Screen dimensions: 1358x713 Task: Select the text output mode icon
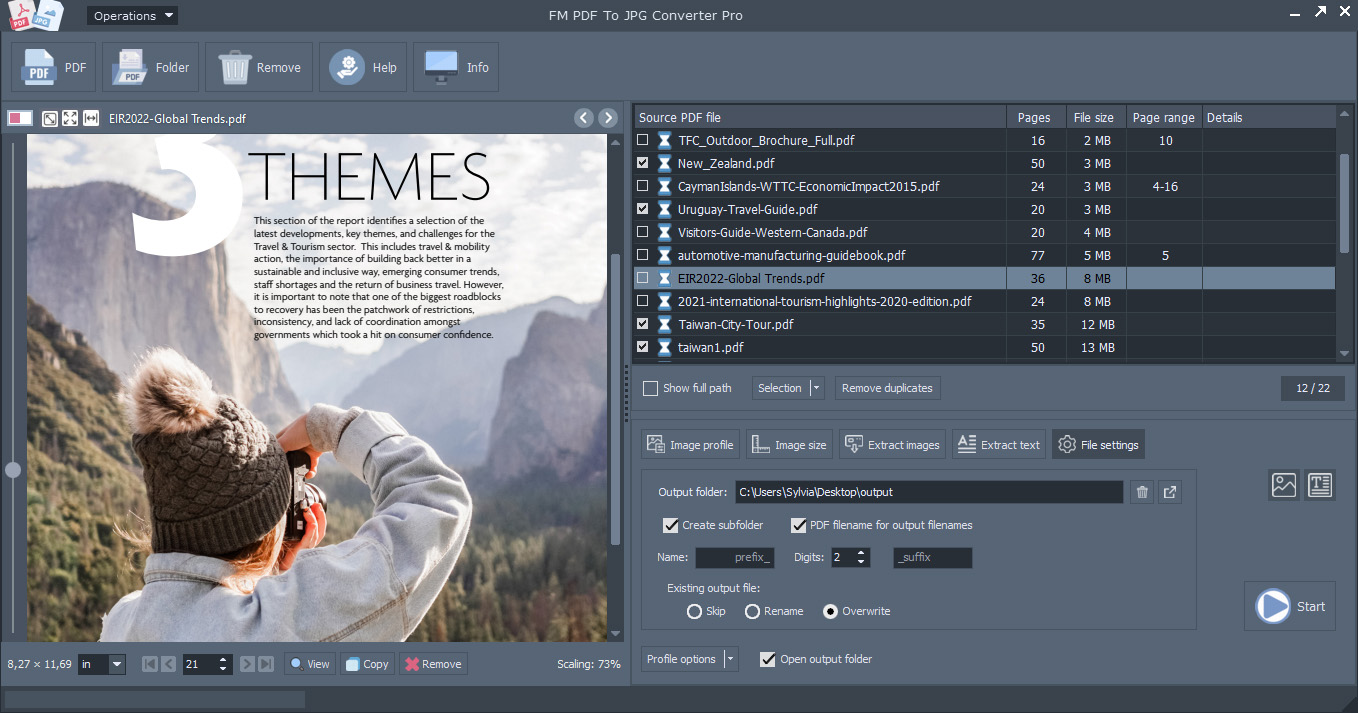[x=1320, y=485]
